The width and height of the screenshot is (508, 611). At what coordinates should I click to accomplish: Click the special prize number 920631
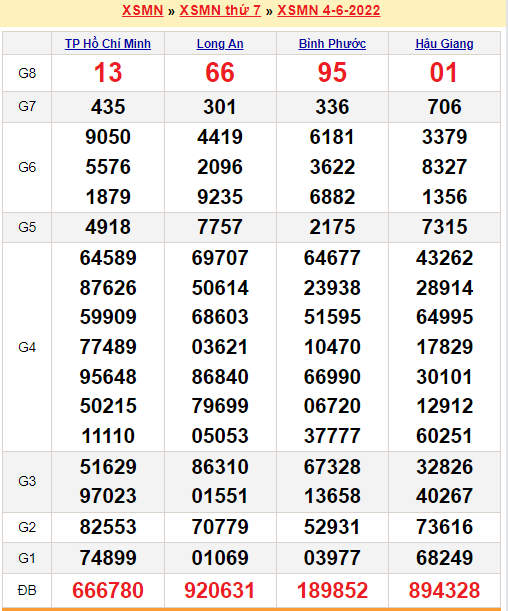click(220, 590)
